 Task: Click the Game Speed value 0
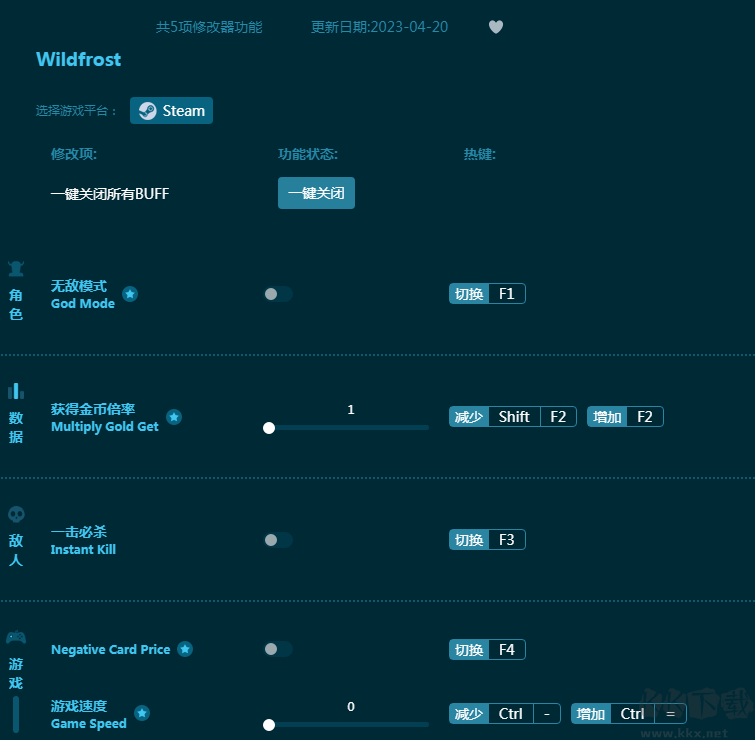point(351,707)
